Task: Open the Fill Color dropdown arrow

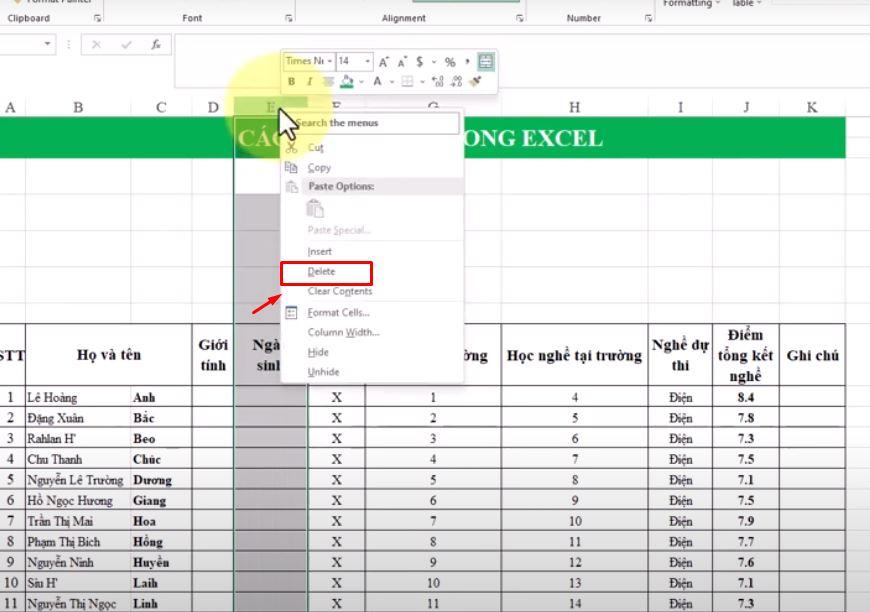Action: click(361, 81)
